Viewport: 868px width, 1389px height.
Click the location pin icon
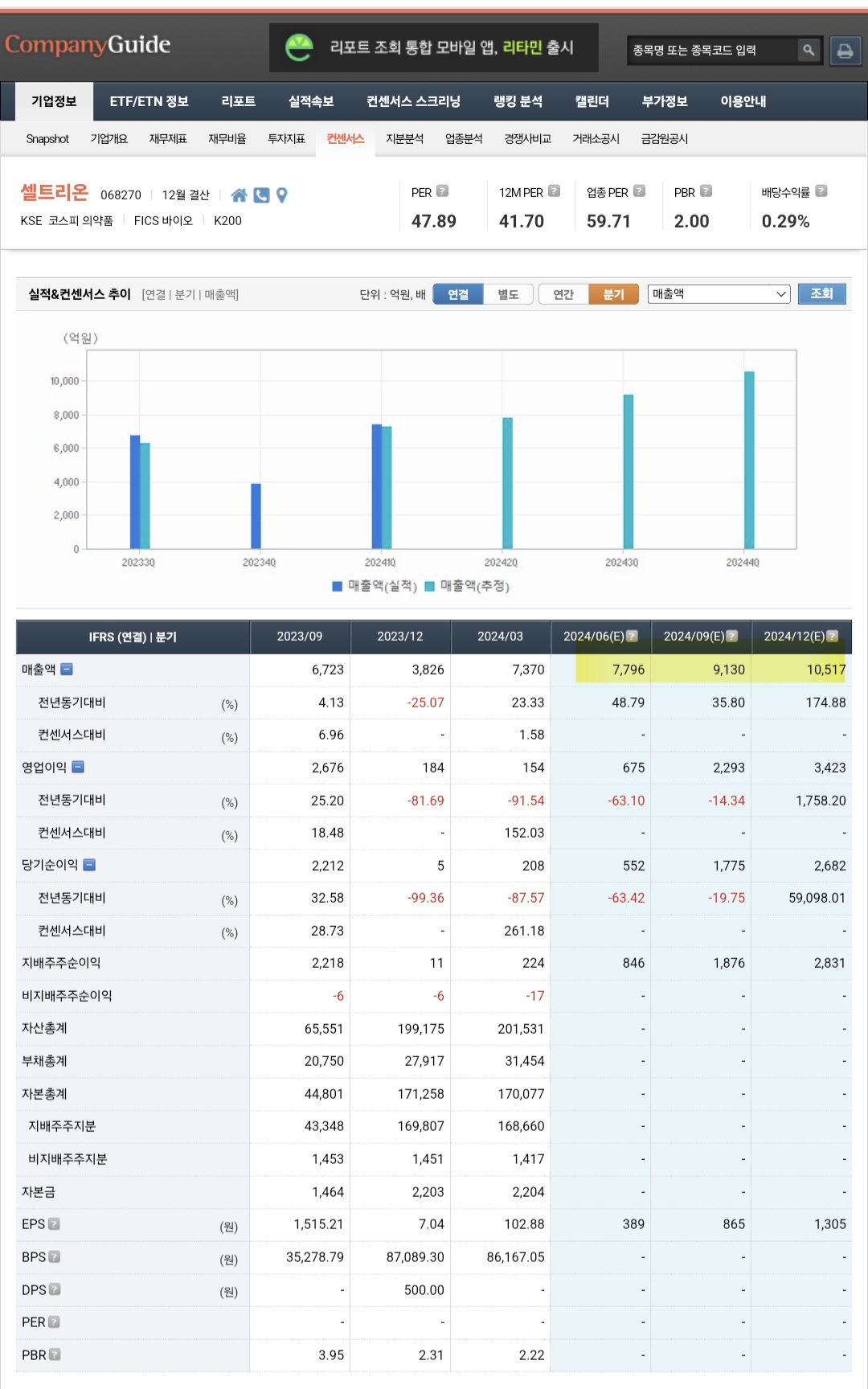[281, 195]
